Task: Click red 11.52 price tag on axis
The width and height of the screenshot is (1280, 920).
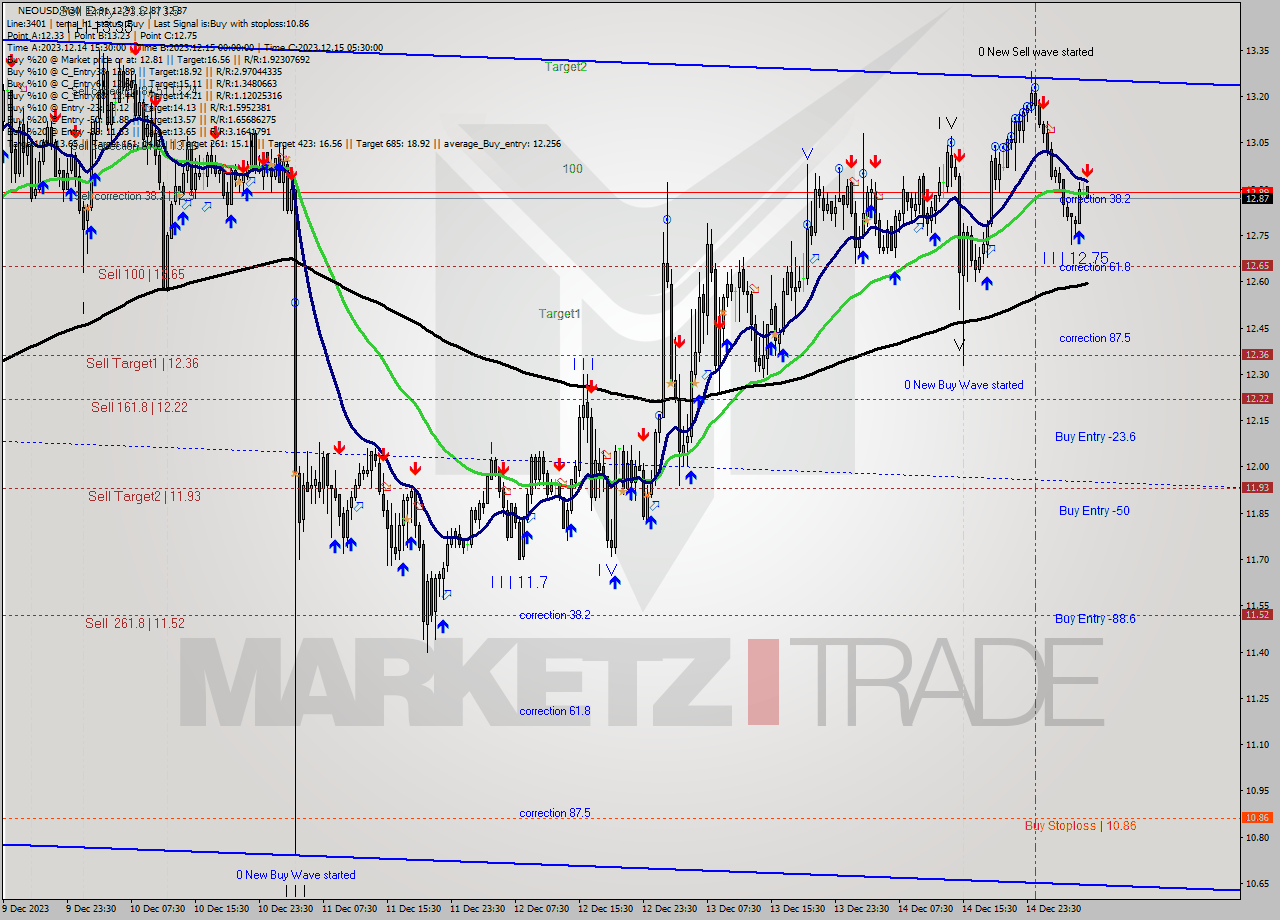Action: click(1256, 615)
